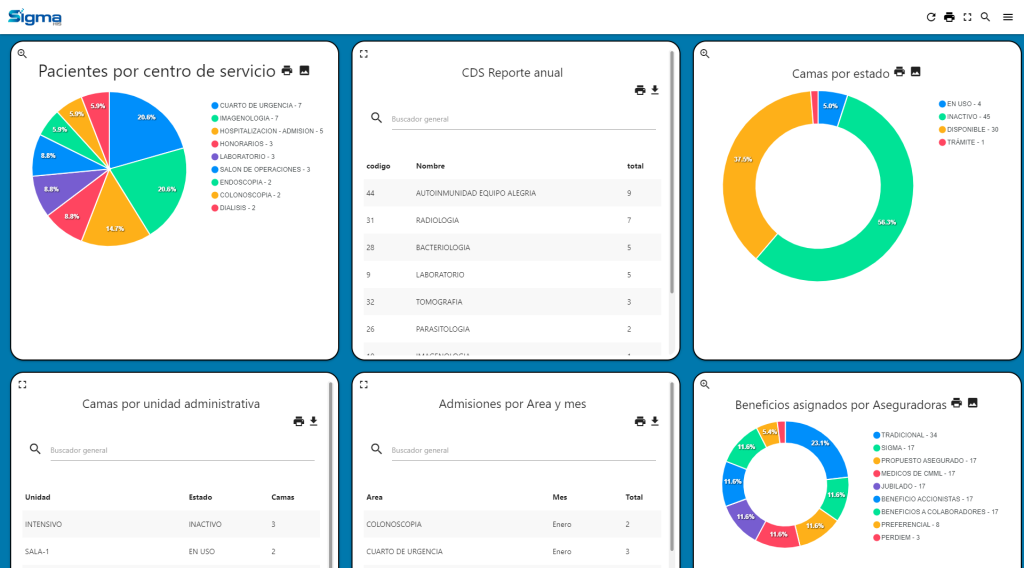Viewport: 1024px width, 568px height.
Task: Sort CDS table by the total column header
Action: pyautogui.click(x=635, y=166)
